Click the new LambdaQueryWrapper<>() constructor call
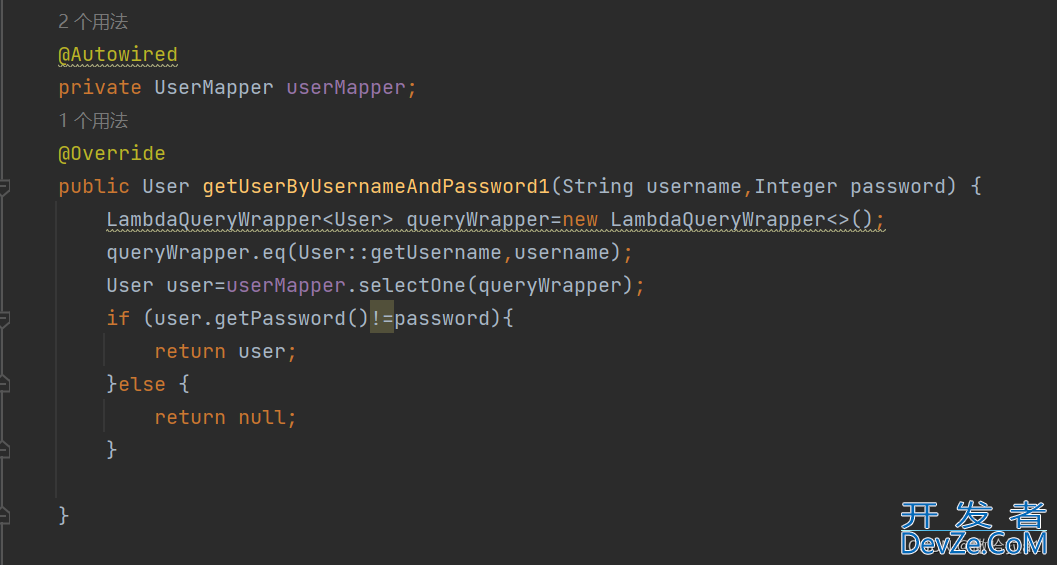The image size is (1057, 565). pos(718,220)
